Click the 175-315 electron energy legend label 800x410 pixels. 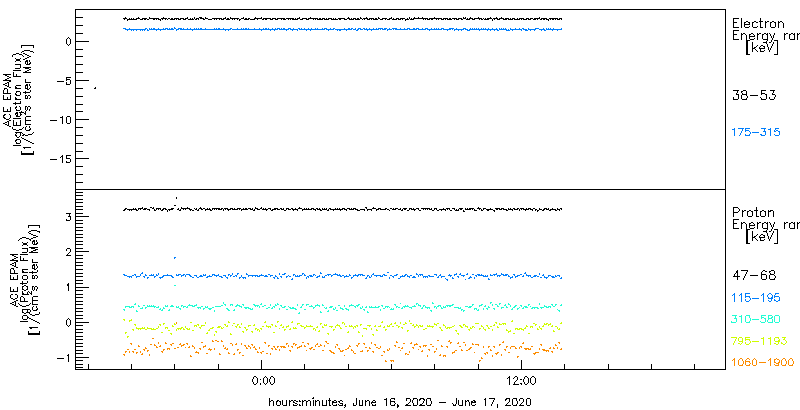click(x=756, y=133)
